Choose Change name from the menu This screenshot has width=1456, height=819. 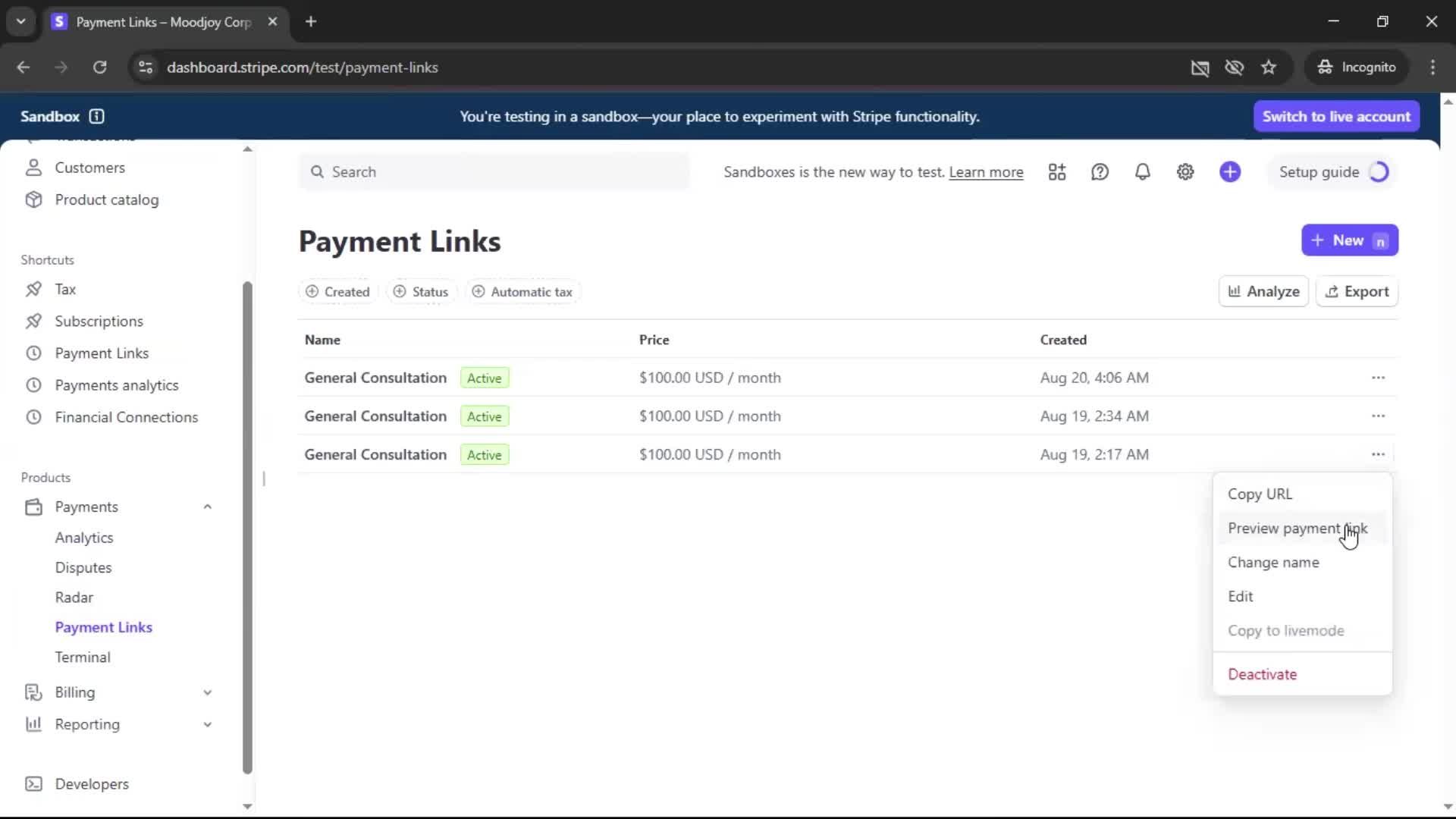coord(1302,563)
